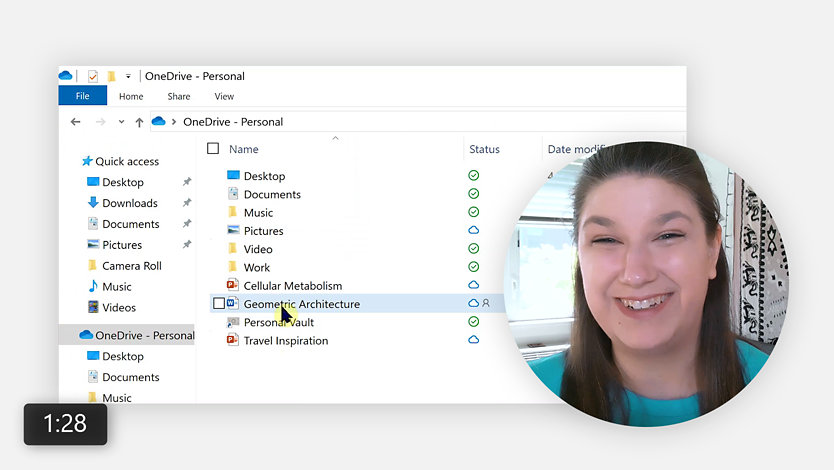Click the synced status icon for Music row
This screenshot has height=470, width=834.
[473, 212]
